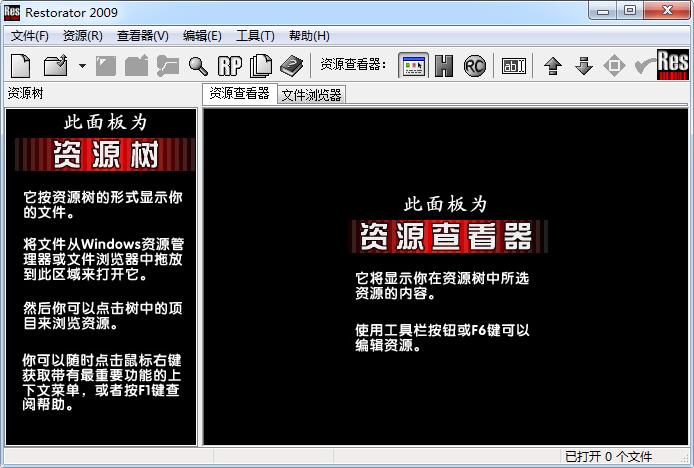This screenshot has width=694, height=468.
Task: Open the 编辑(E) menu
Action: tap(202, 35)
